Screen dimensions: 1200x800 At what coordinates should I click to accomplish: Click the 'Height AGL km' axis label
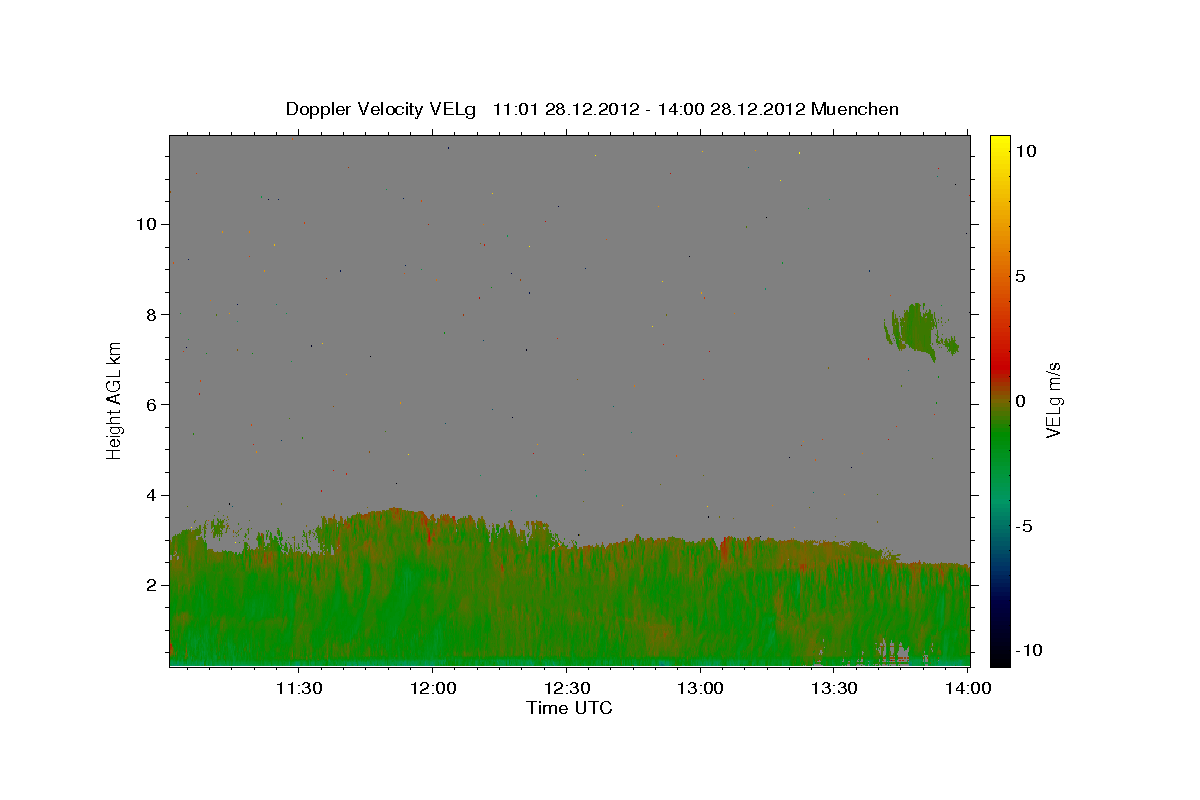[x=115, y=399]
